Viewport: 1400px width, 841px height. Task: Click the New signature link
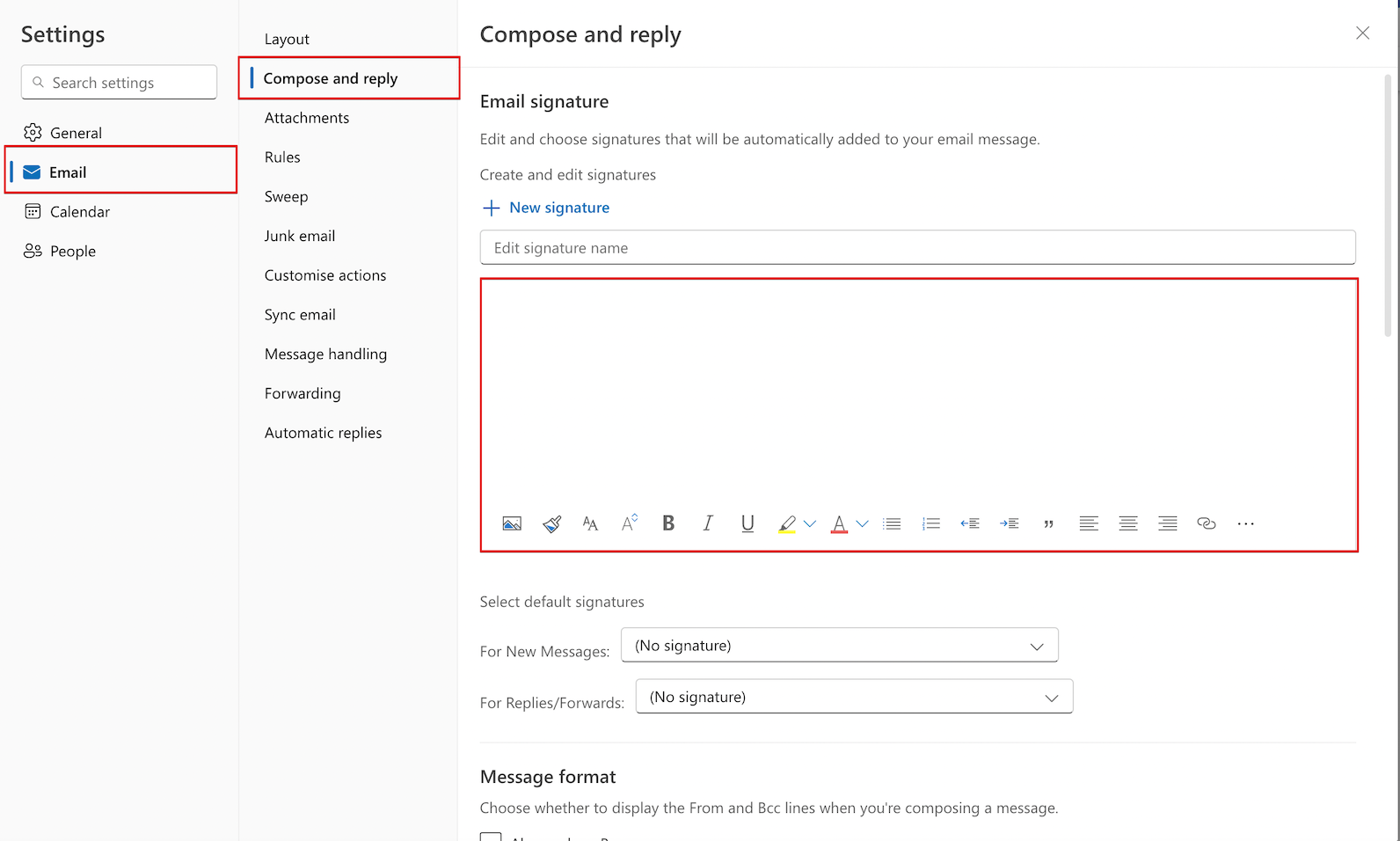tap(558, 208)
